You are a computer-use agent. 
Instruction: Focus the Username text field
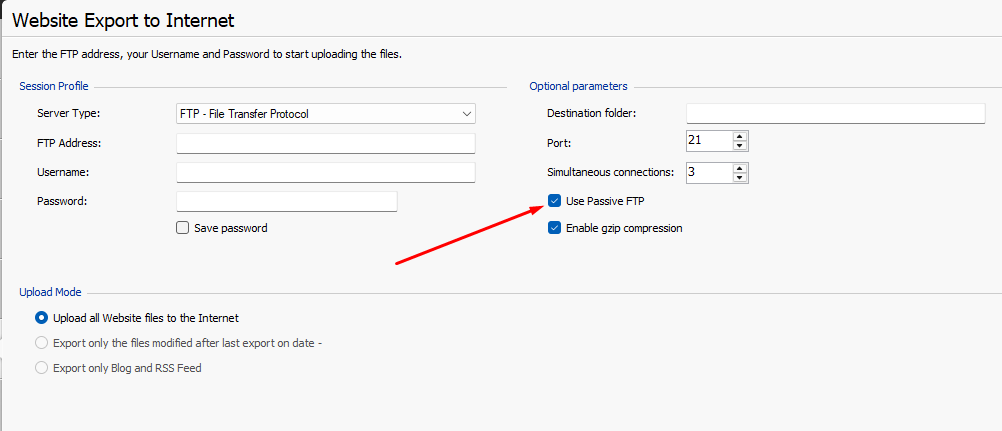(325, 173)
